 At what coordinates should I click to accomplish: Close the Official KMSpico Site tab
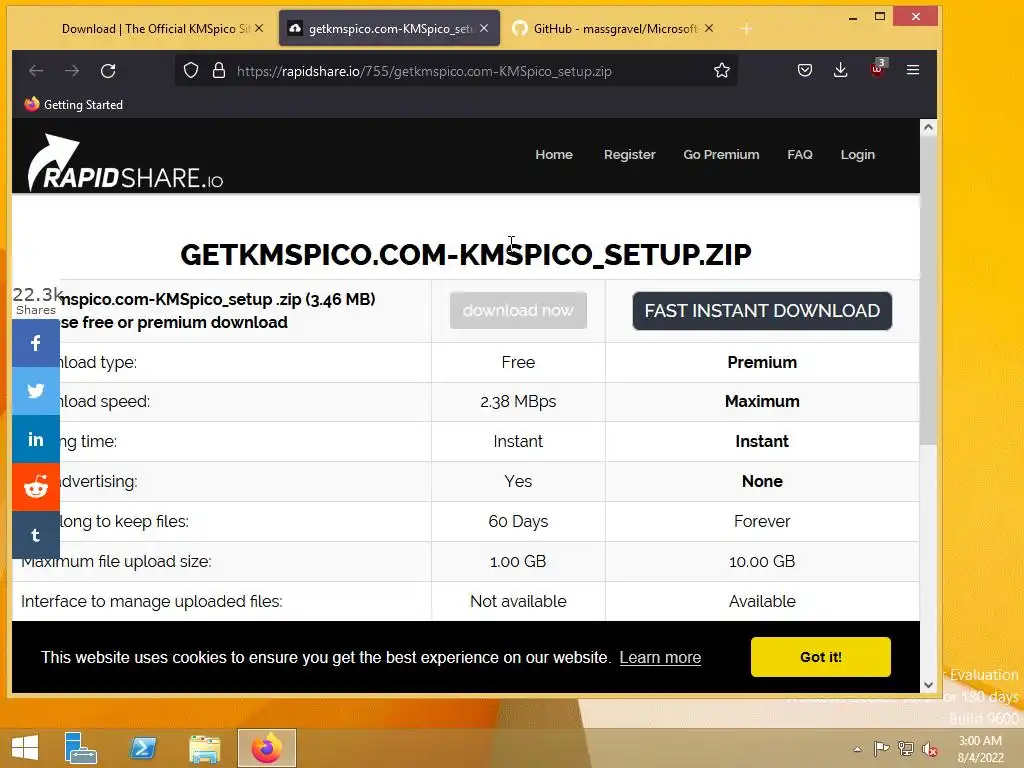click(259, 28)
